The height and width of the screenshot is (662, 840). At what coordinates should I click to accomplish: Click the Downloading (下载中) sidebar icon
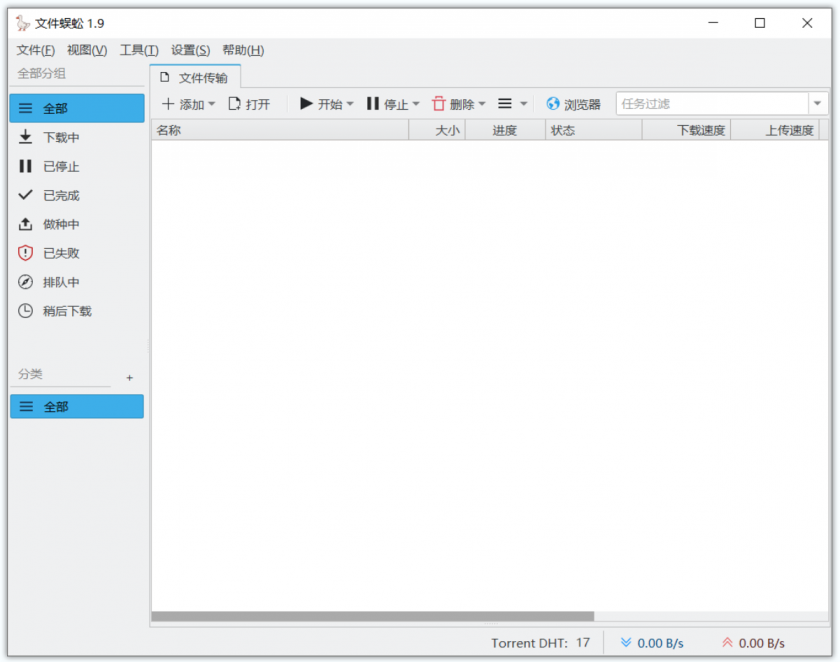26,137
